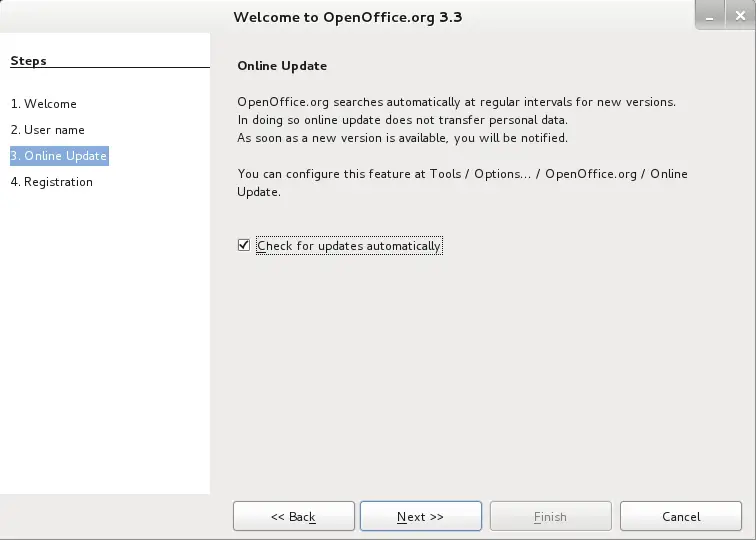Click the Steps heading in the sidebar
This screenshot has height=540, width=756.
pyautogui.click(x=28, y=61)
